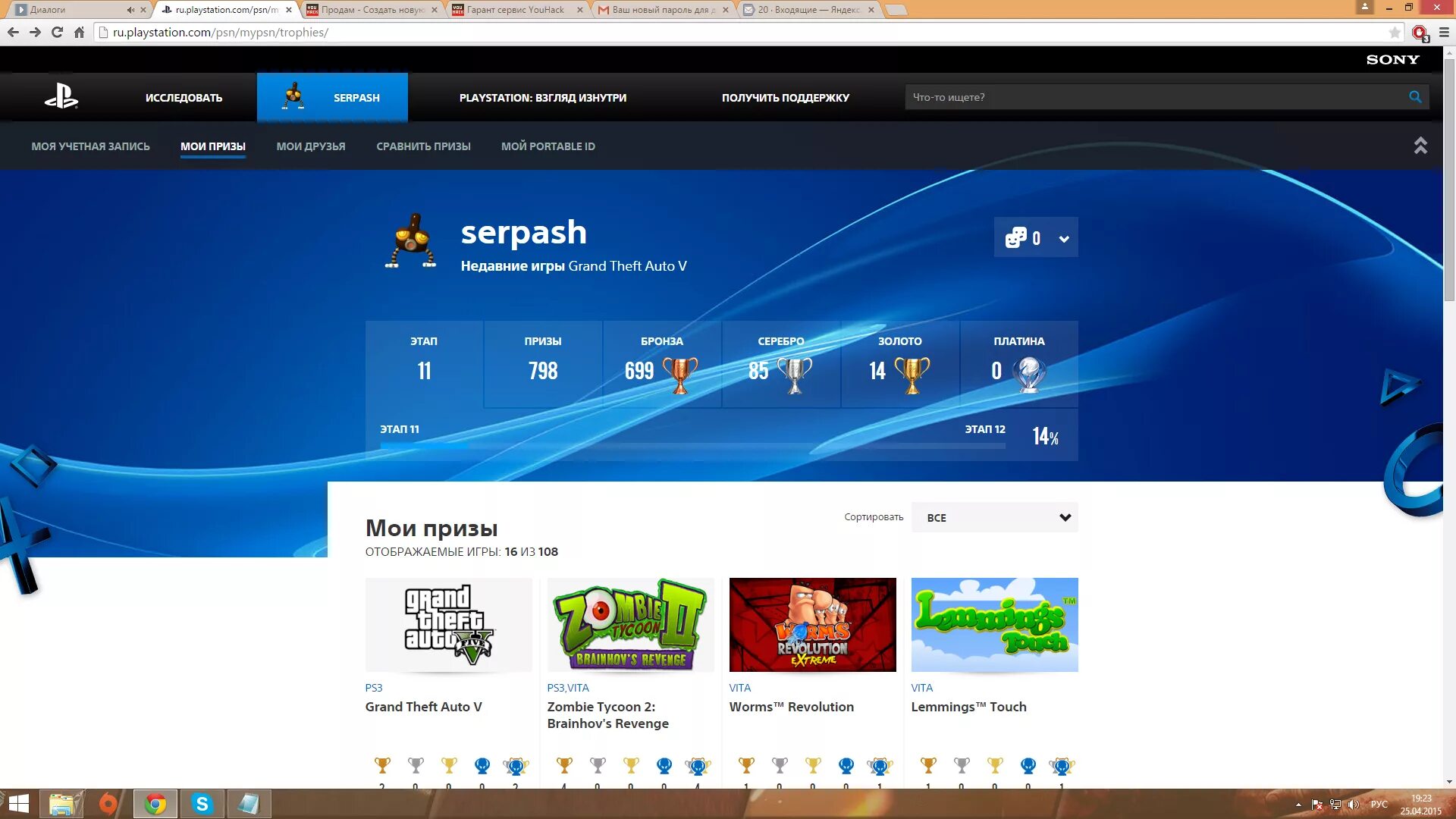The height and width of the screenshot is (819, 1456).
Task: Open the Windows Start button
Action: tap(18, 804)
